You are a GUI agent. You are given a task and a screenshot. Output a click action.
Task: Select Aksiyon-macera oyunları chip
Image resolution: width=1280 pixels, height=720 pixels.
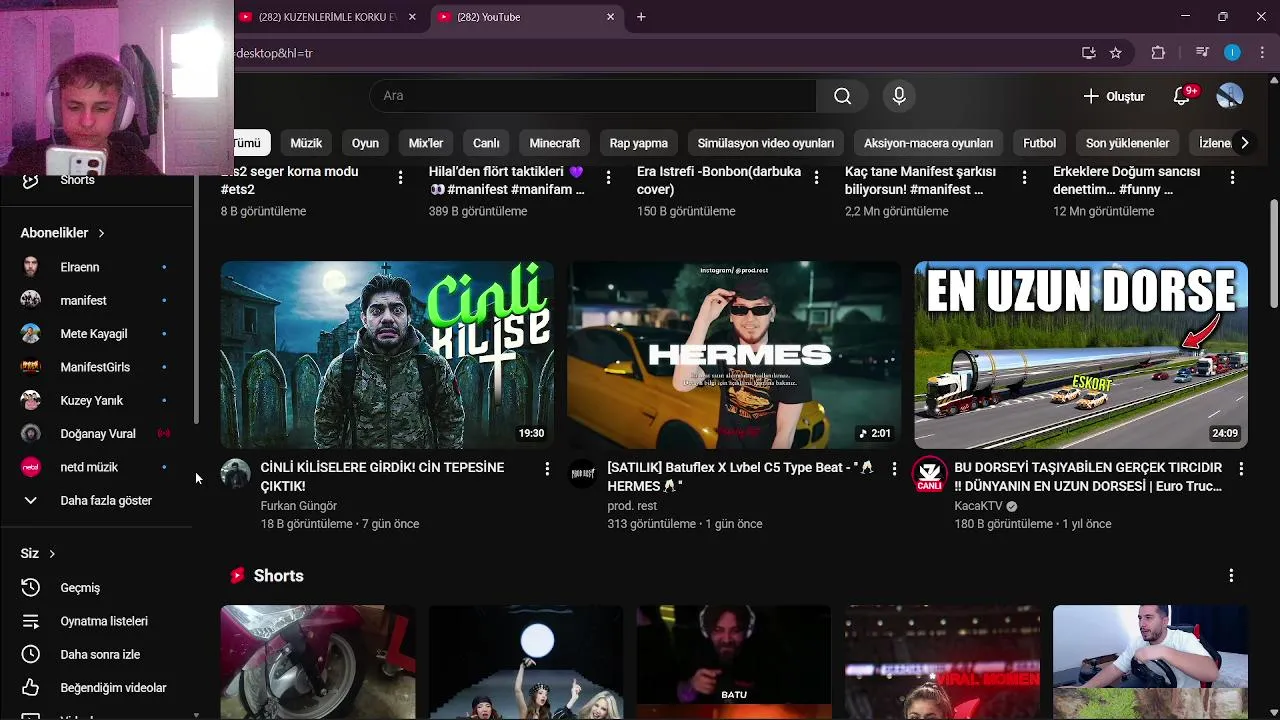[x=929, y=143]
